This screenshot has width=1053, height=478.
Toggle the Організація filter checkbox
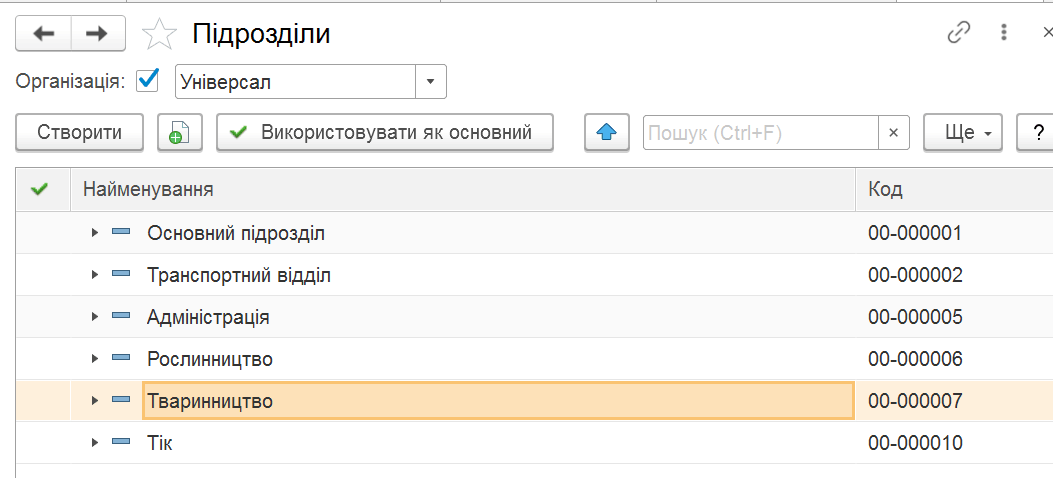[147, 81]
